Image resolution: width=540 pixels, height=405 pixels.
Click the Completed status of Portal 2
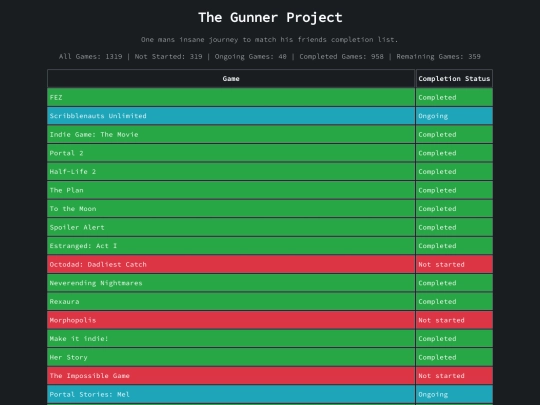coord(454,153)
